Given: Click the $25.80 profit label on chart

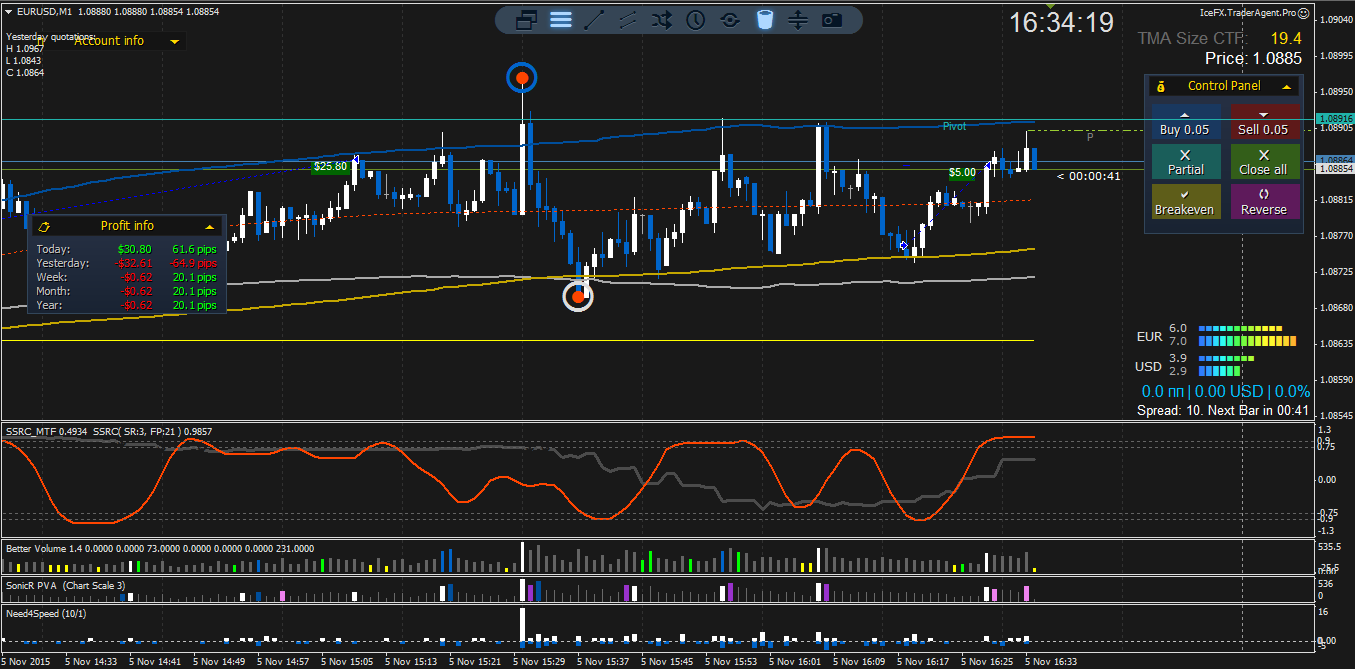Looking at the screenshot, I should [330, 166].
